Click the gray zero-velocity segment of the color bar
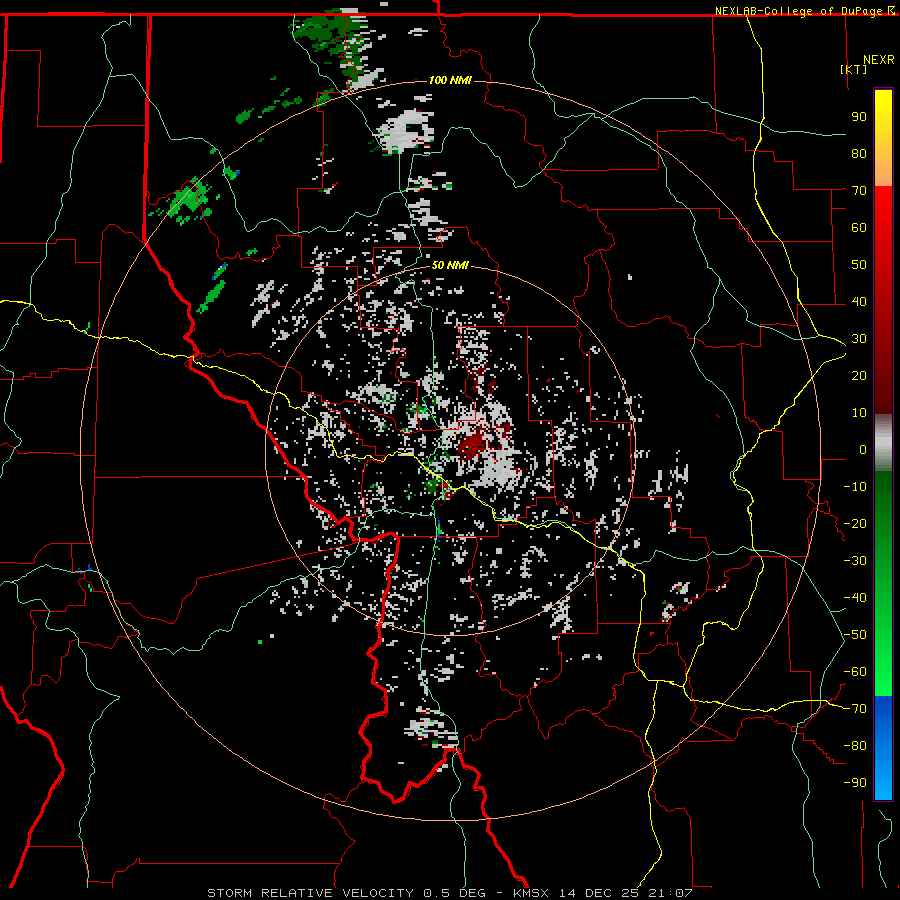 point(883,443)
